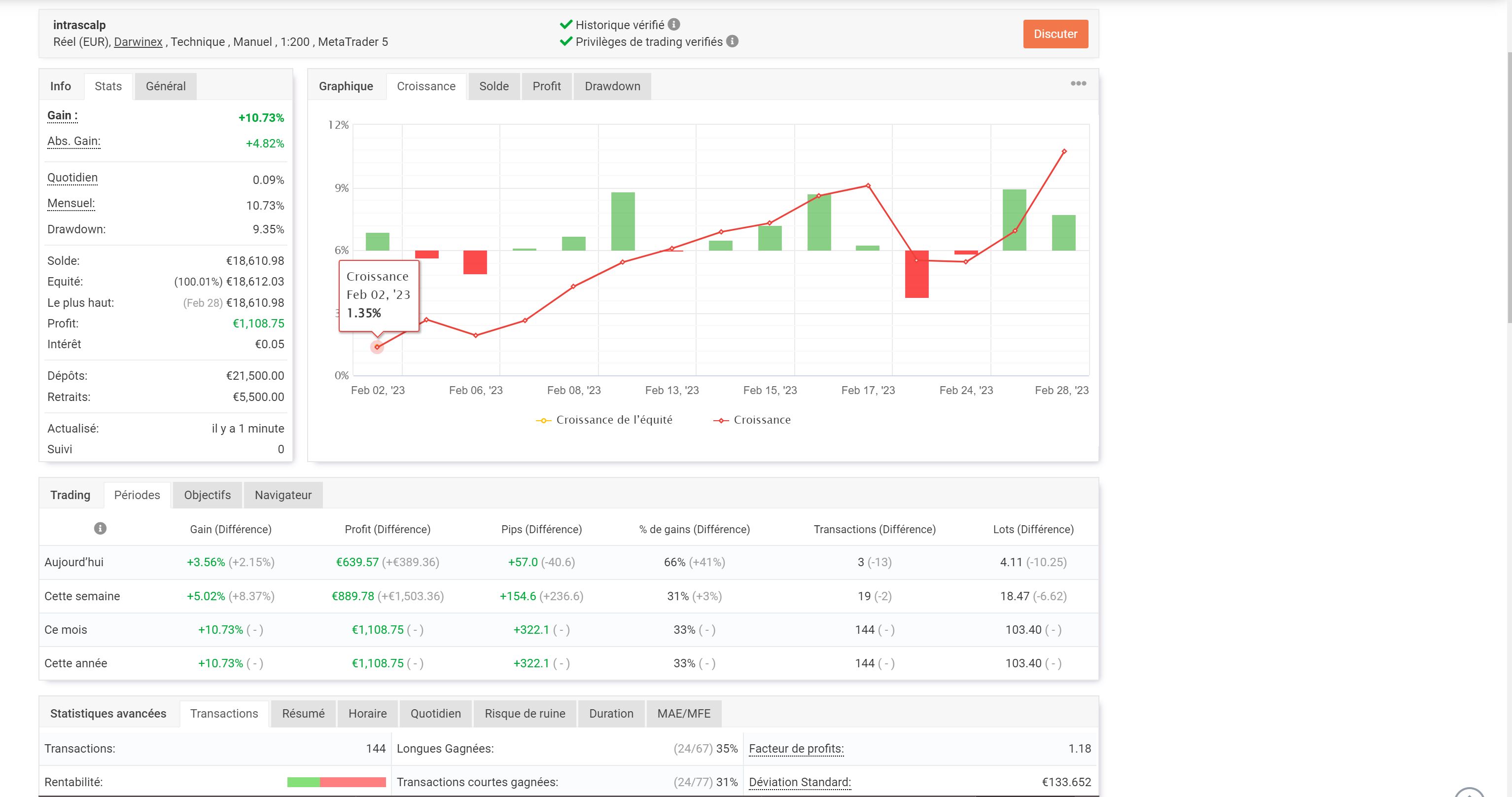Screen dimensions: 1512x797
Task: Open the Objectifs tab
Action: [207, 495]
